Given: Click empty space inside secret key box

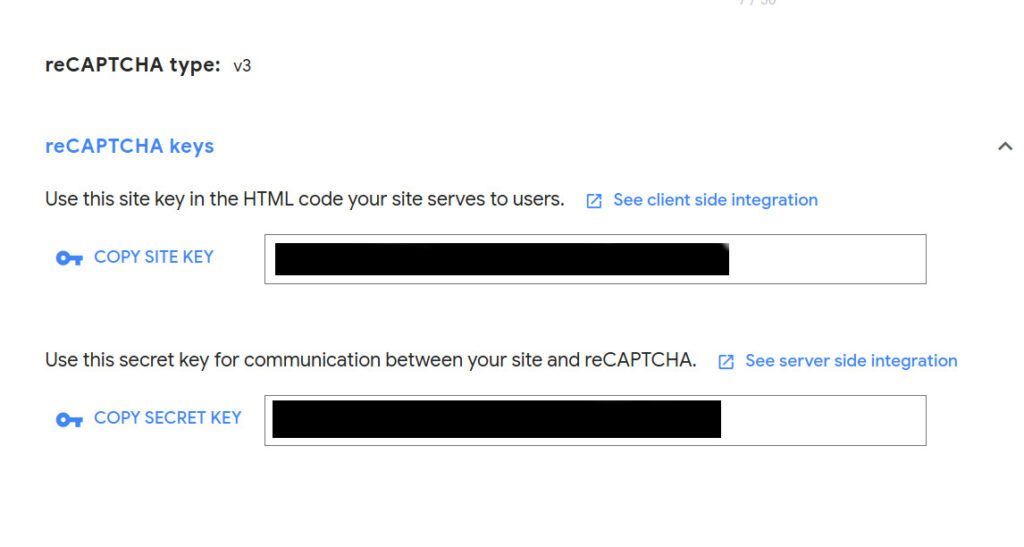Looking at the screenshot, I should click(x=823, y=420).
